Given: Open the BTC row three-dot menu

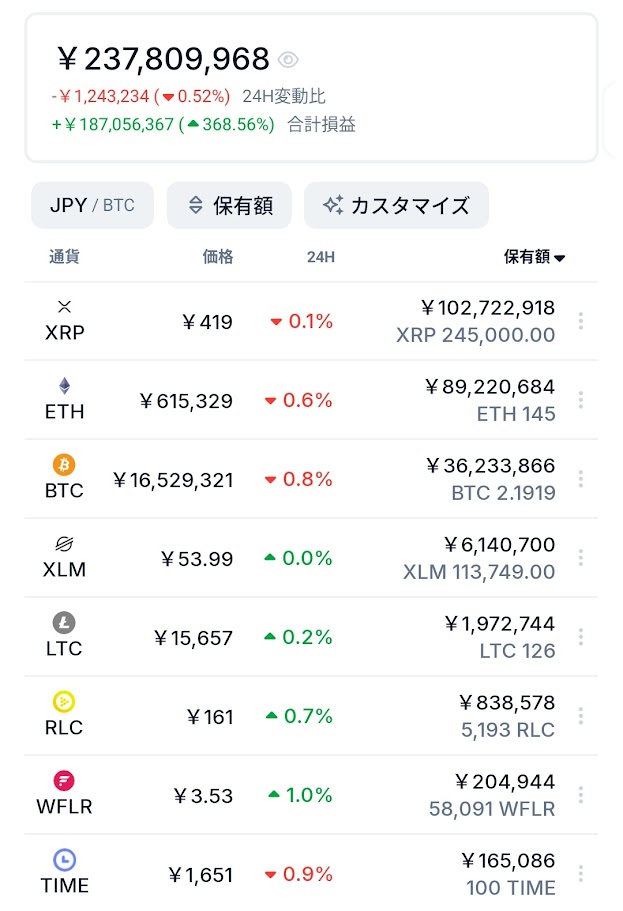Looking at the screenshot, I should coord(581,479).
